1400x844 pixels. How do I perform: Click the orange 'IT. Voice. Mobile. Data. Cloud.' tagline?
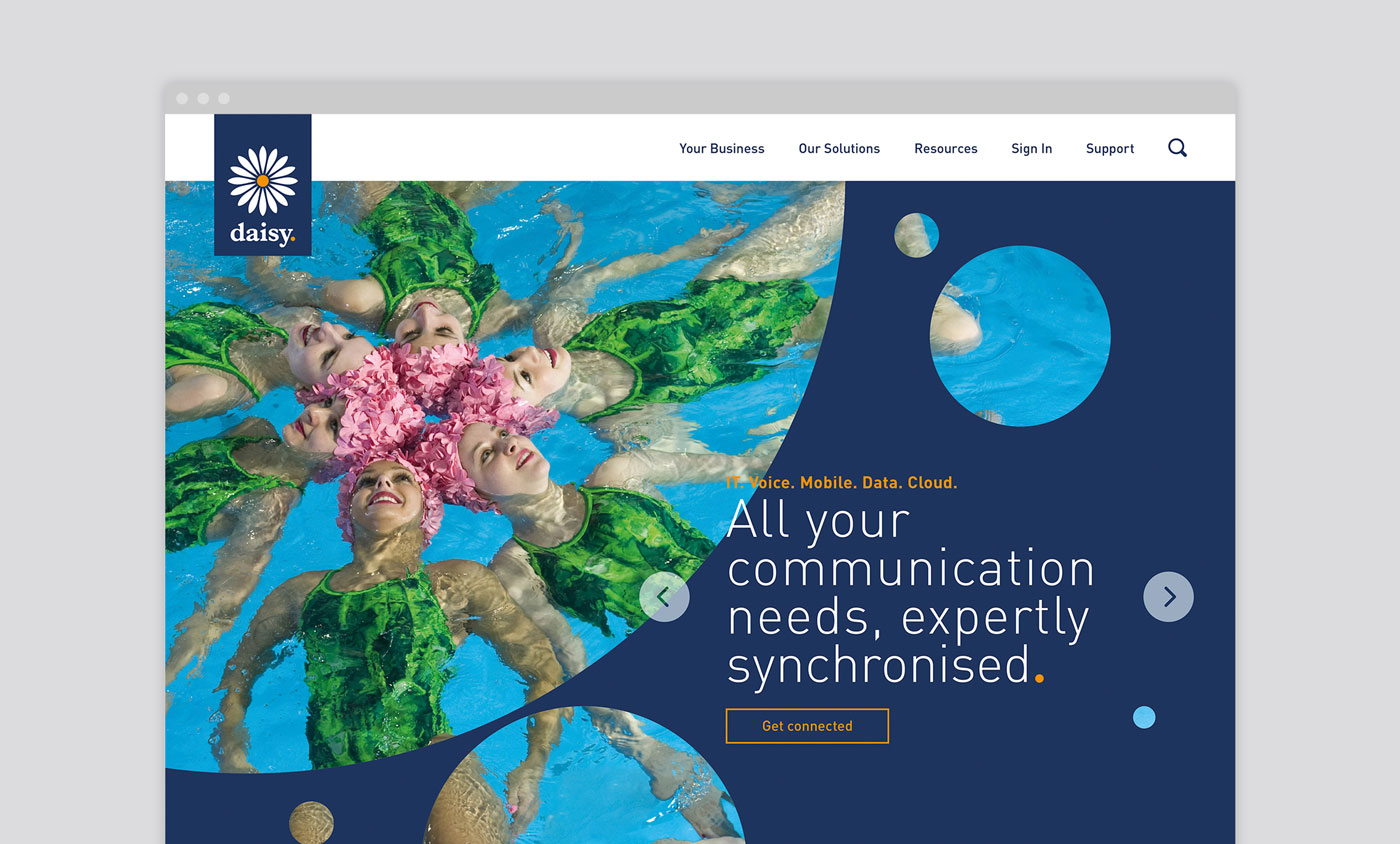pyautogui.click(x=842, y=482)
